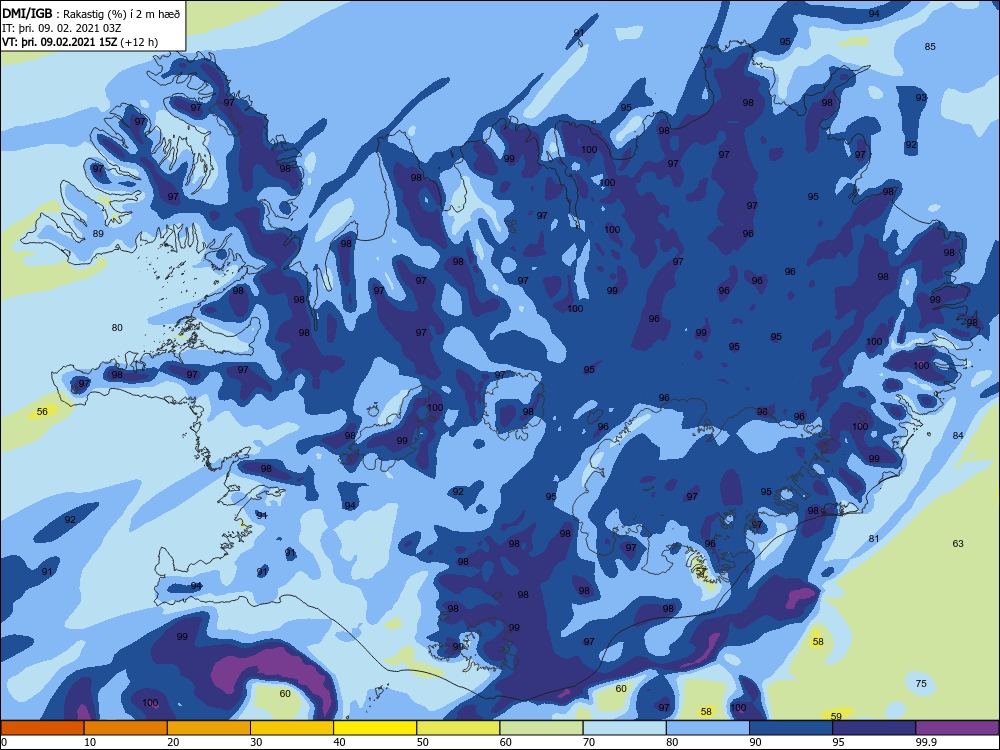This screenshot has width=1000, height=750.
Task: Pick the pale blue 70–80 legend swatch
Action: [625, 728]
